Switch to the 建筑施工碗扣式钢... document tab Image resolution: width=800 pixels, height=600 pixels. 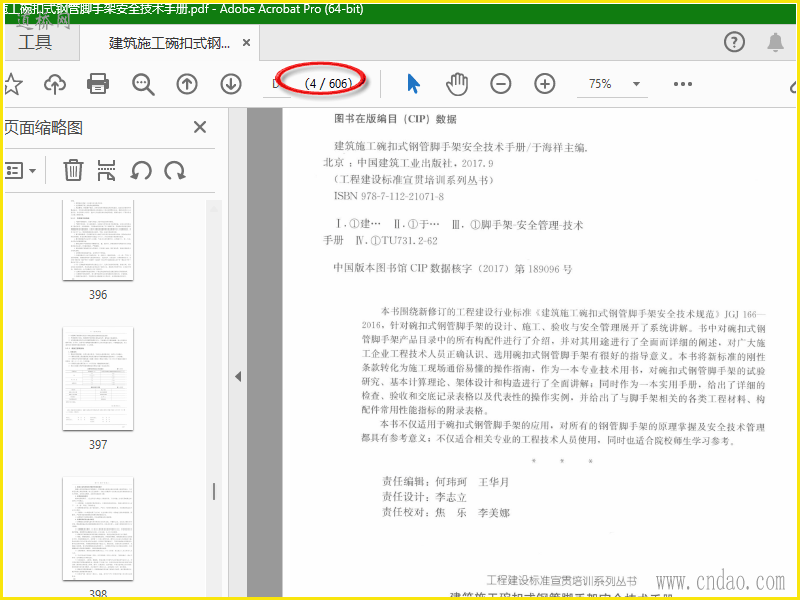[169, 43]
